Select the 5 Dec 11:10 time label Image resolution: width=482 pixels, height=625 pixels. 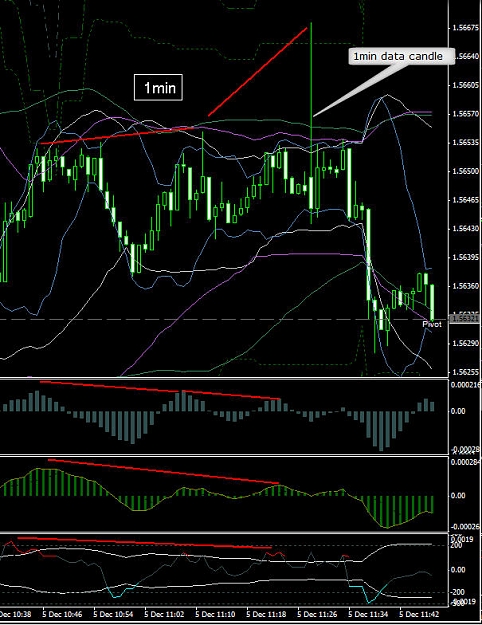tap(215, 614)
